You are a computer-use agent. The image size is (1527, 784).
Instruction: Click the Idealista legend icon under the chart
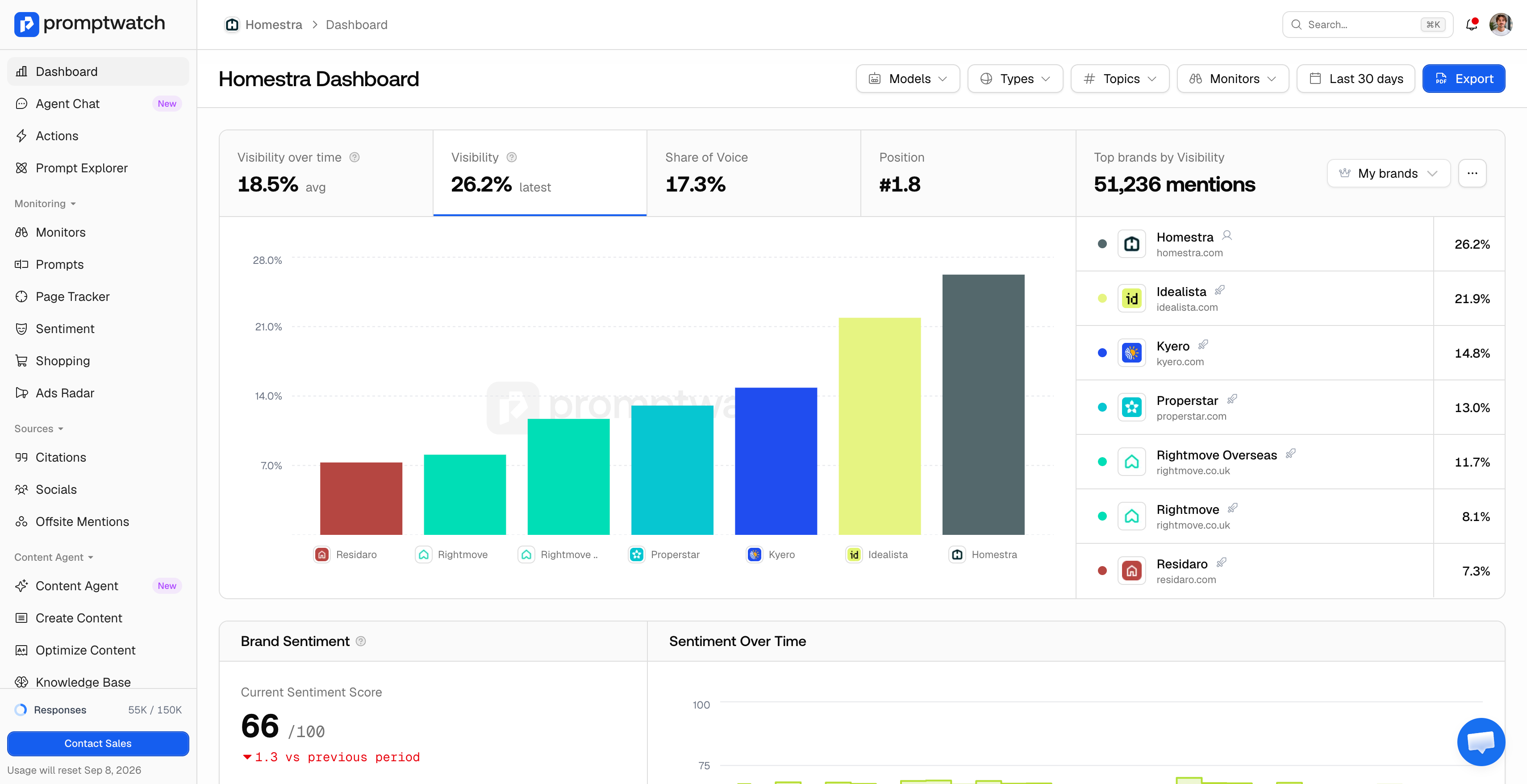(x=854, y=554)
